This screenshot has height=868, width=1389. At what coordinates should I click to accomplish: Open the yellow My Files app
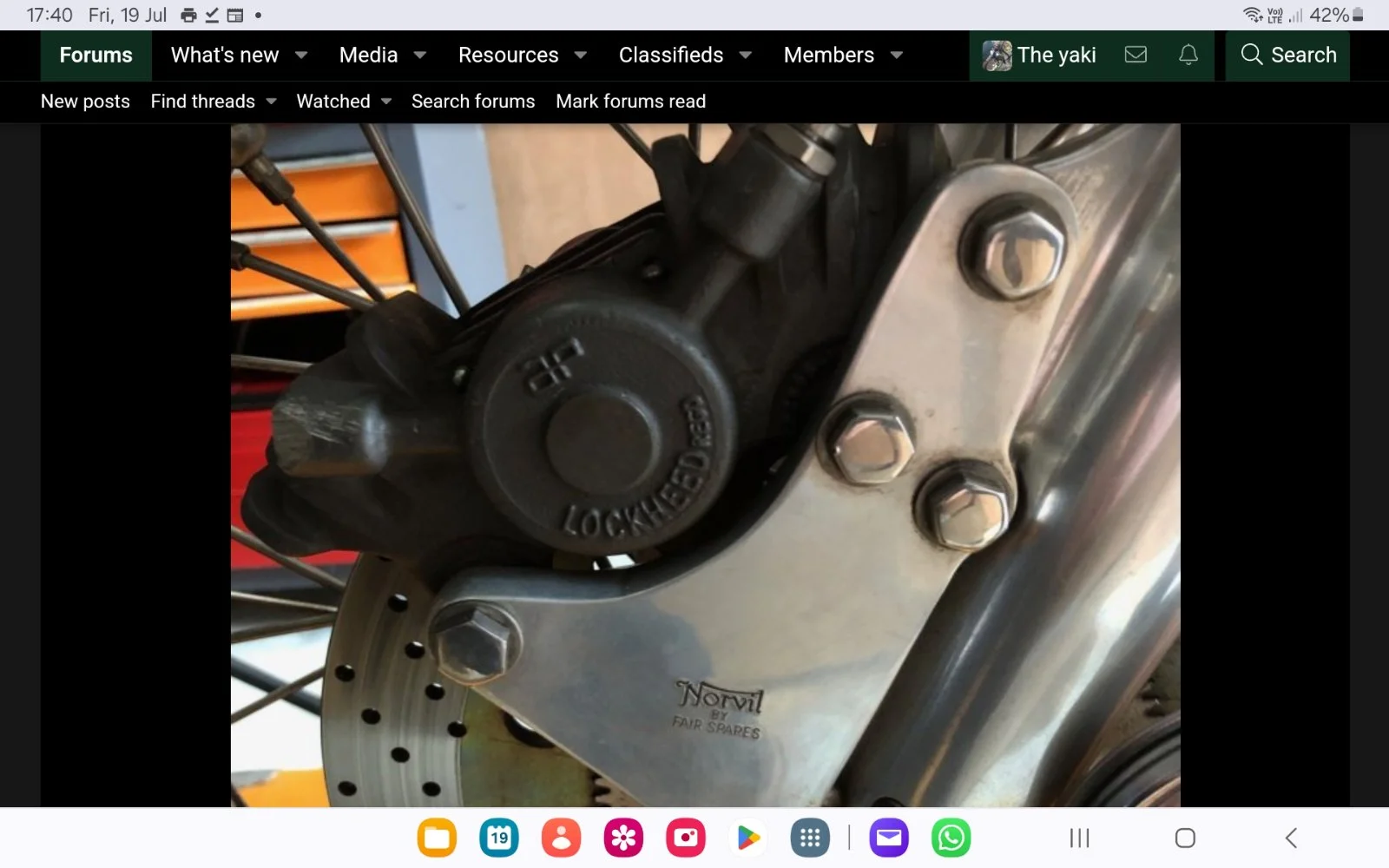point(437,838)
